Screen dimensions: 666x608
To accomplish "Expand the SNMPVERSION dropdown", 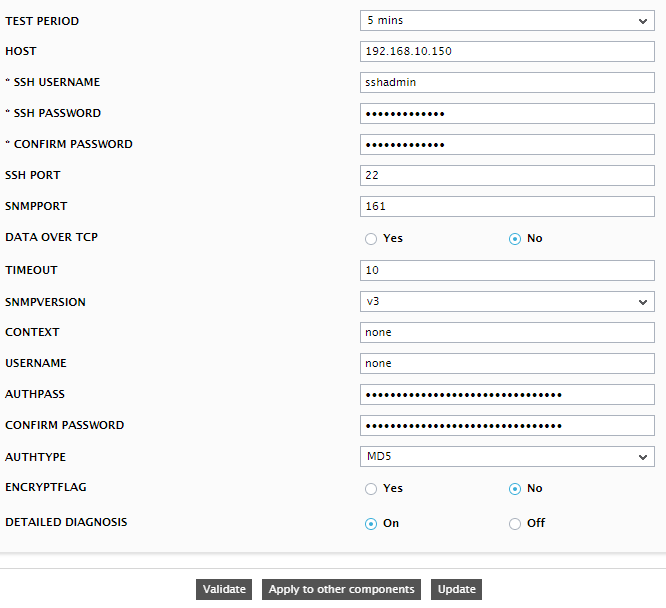I will pyautogui.click(x=507, y=302).
